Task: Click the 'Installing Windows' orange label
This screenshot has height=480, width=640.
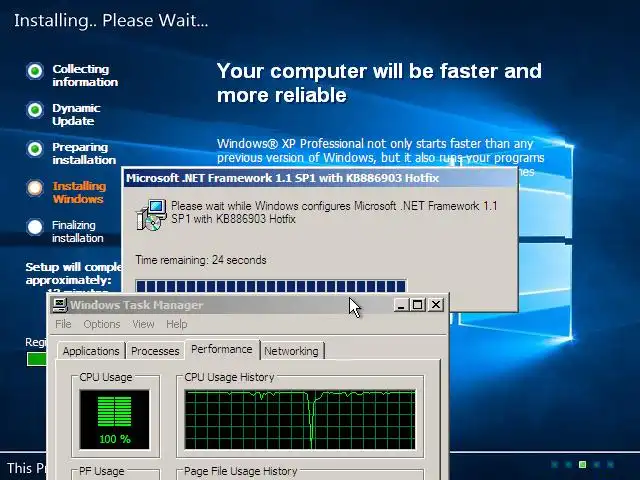Action: [79, 192]
